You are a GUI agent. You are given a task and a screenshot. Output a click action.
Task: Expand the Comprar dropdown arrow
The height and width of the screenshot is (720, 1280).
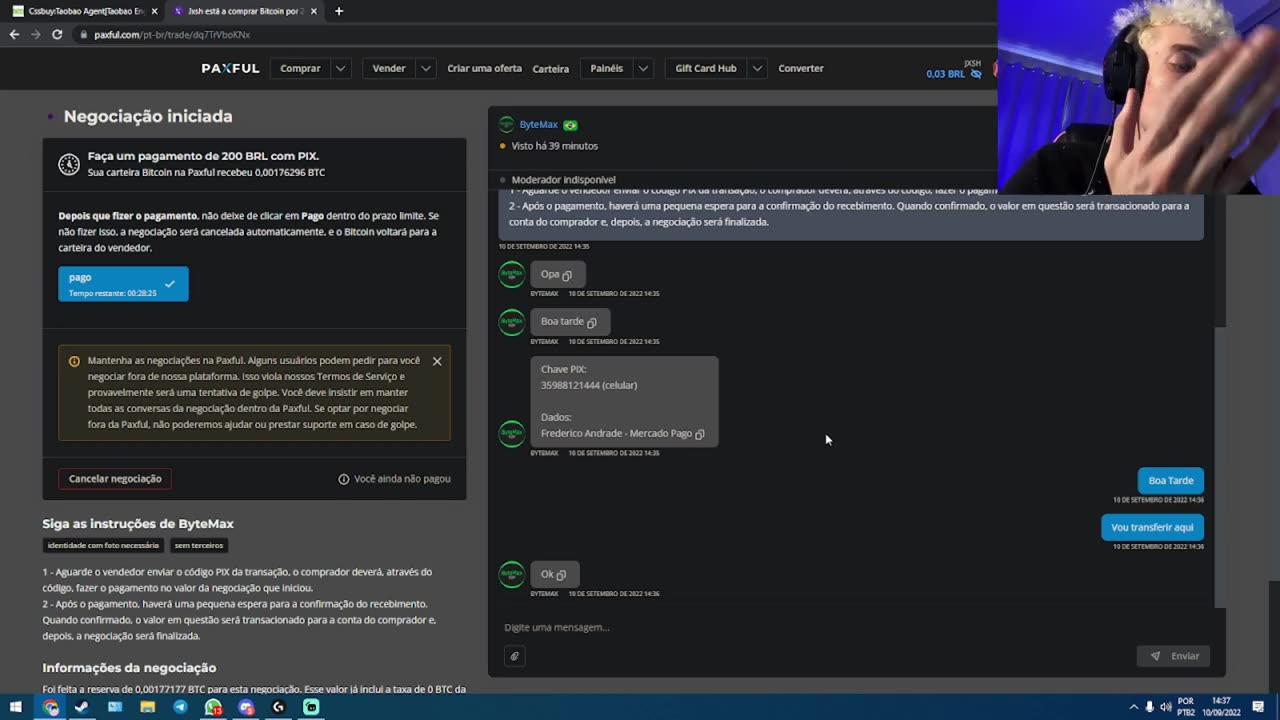point(341,68)
